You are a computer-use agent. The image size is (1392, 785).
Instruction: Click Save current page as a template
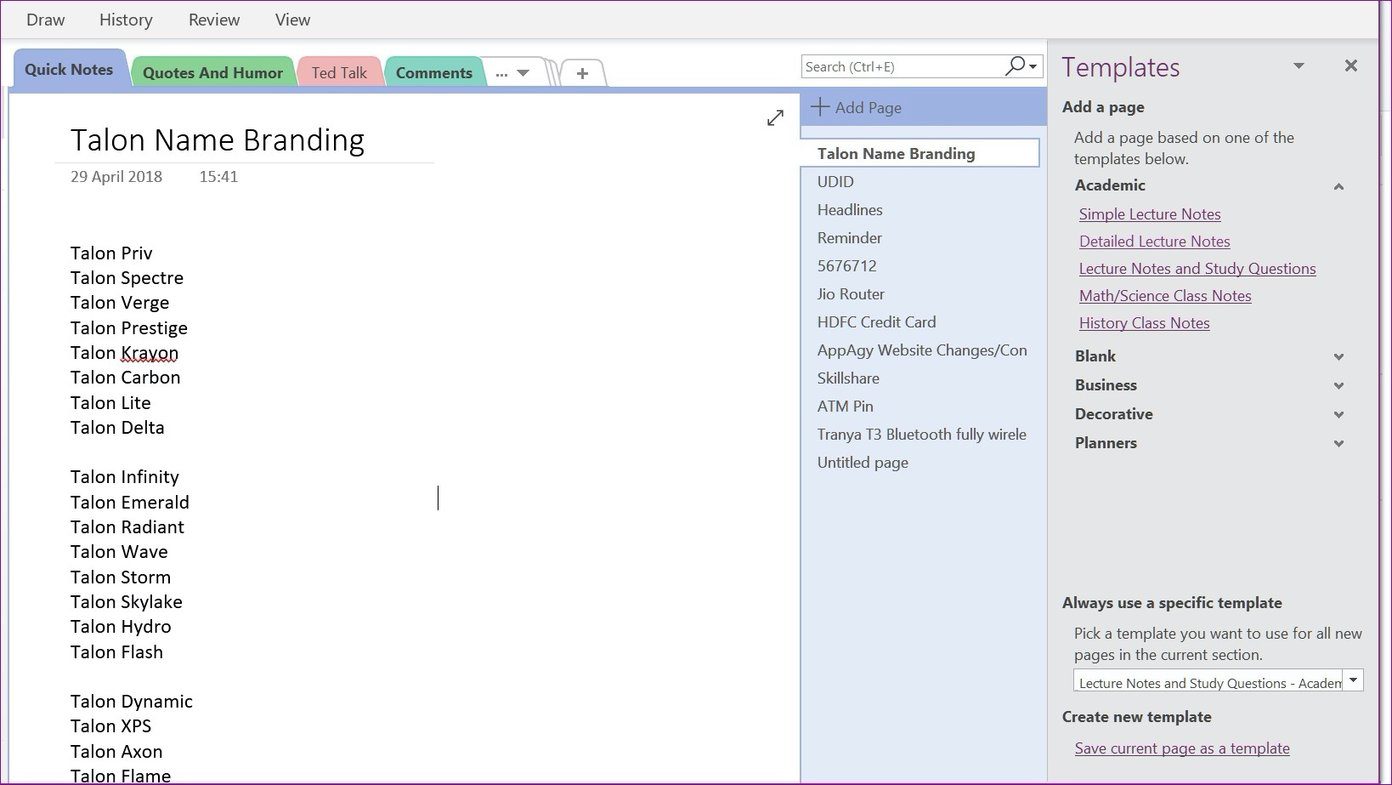1182,748
